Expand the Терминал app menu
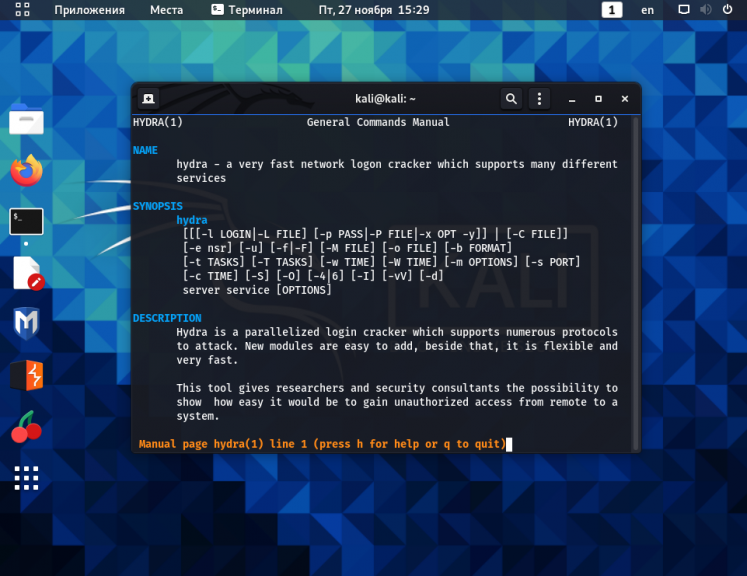The height and width of the screenshot is (576, 747). point(247,10)
